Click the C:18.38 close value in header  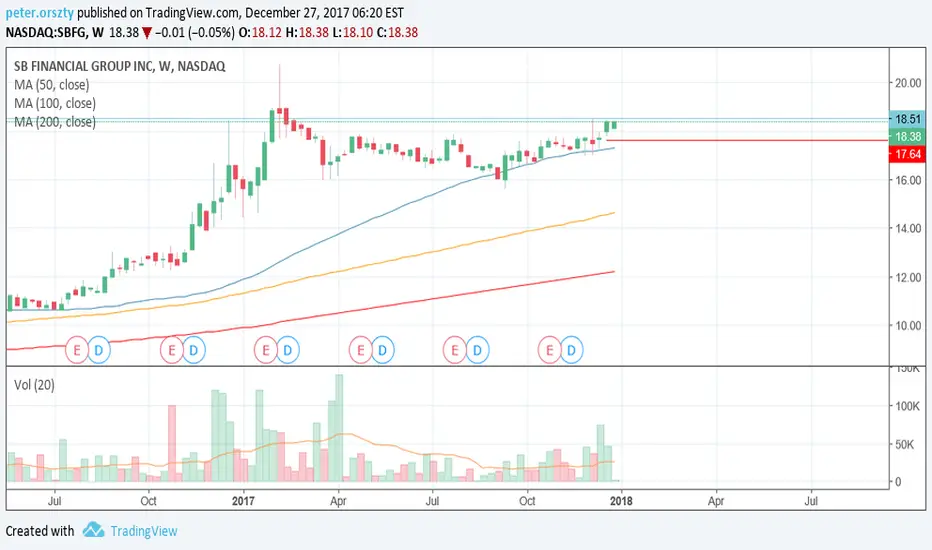[x=396, y=32]
